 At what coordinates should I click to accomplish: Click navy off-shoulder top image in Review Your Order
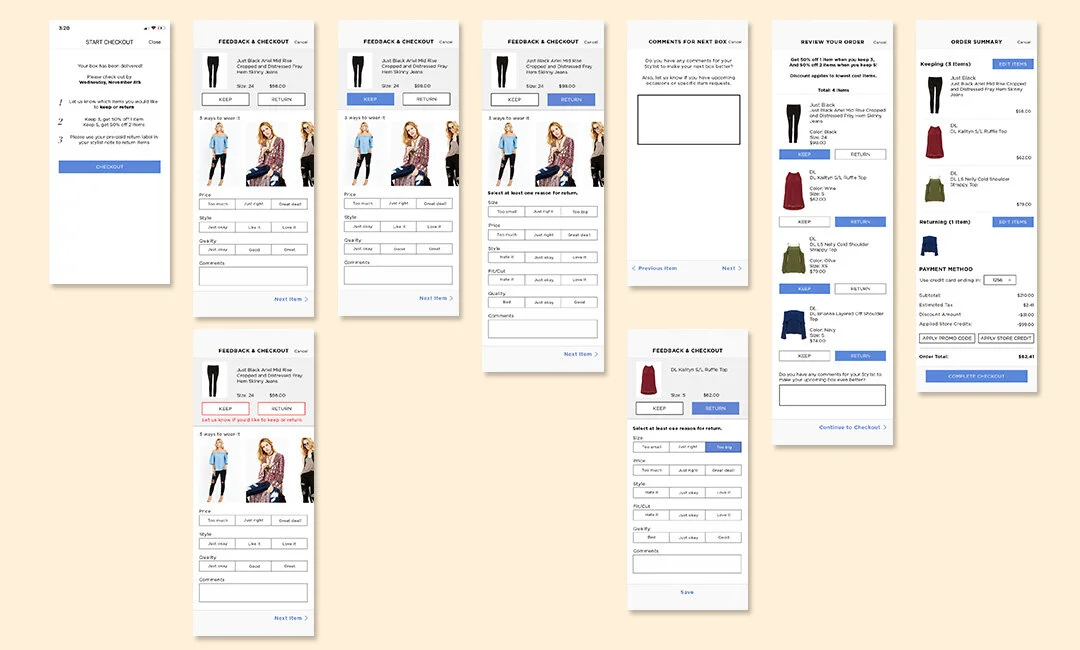(793, 324)
